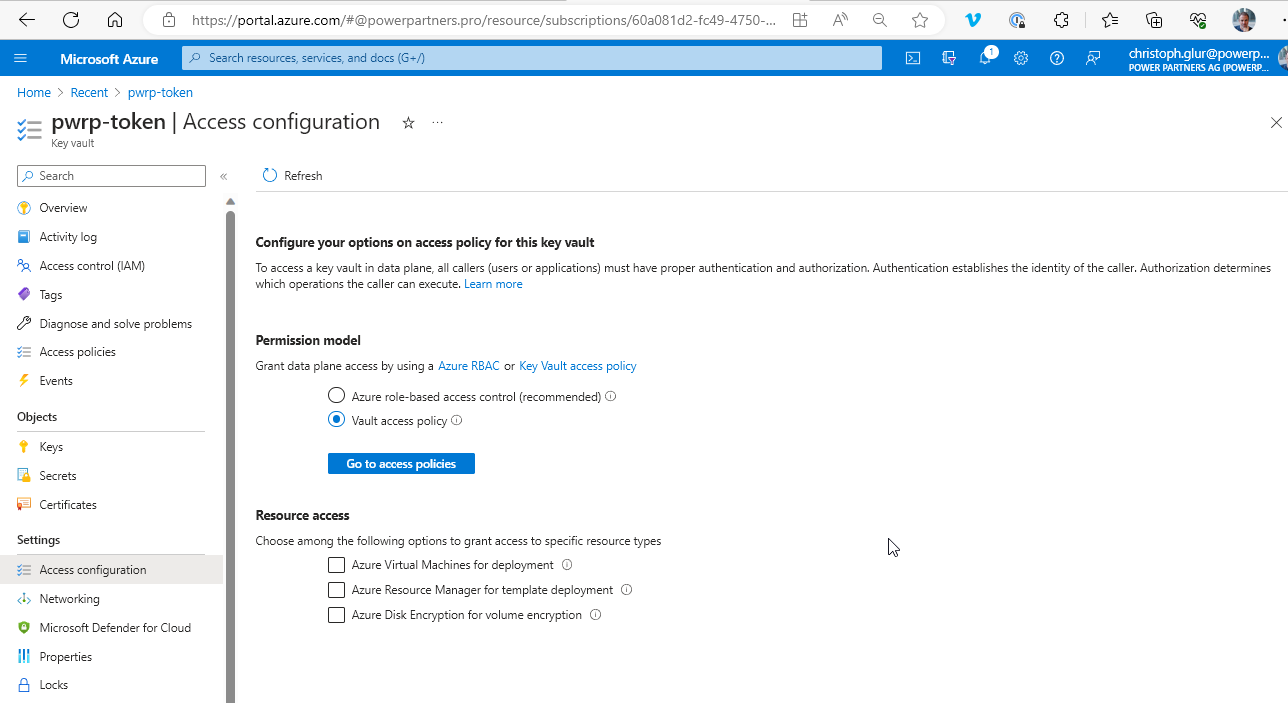1288x703 pixels.
Task: Click the help question mark icon
Action: 1057,58
